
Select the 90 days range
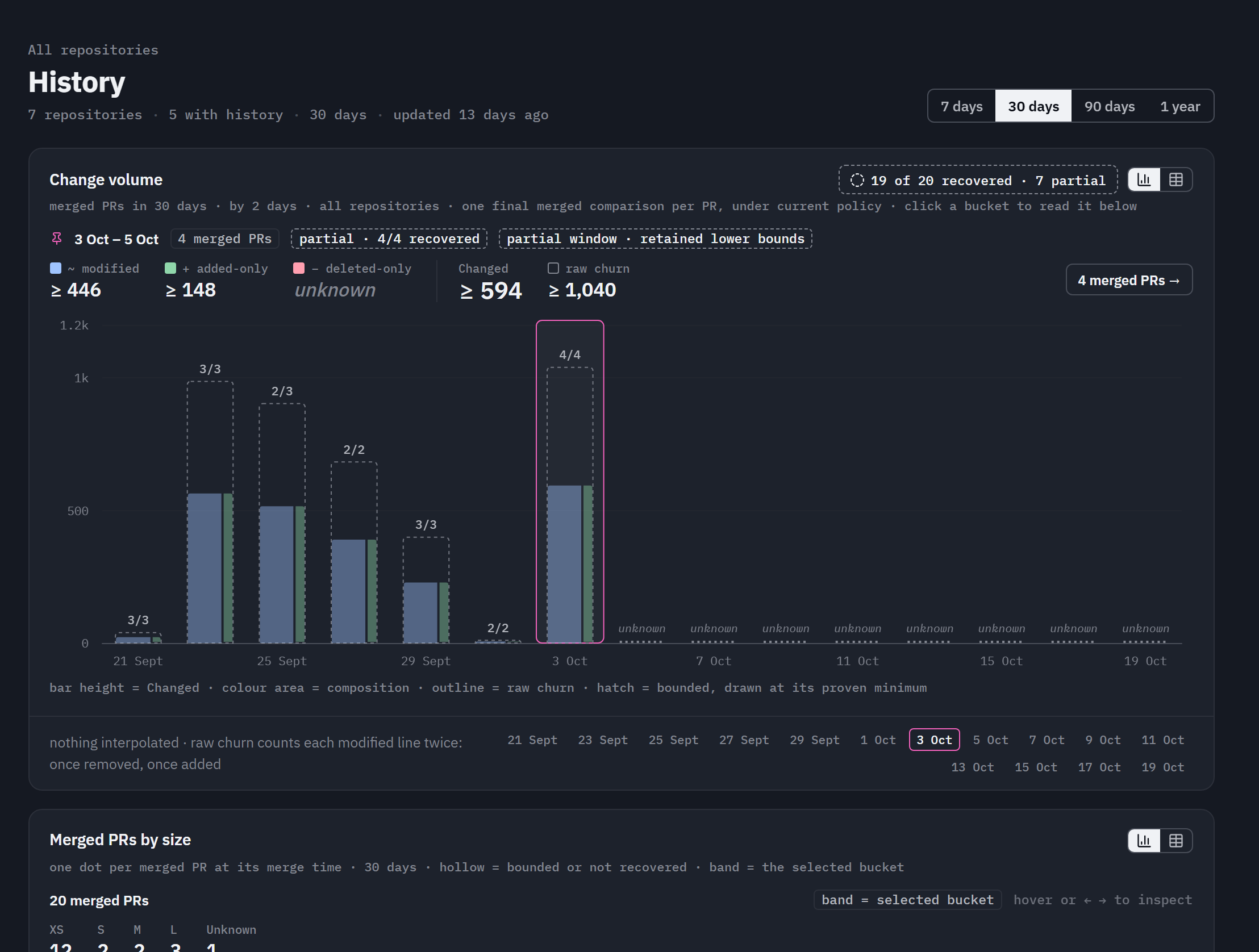click(1110, 106)
